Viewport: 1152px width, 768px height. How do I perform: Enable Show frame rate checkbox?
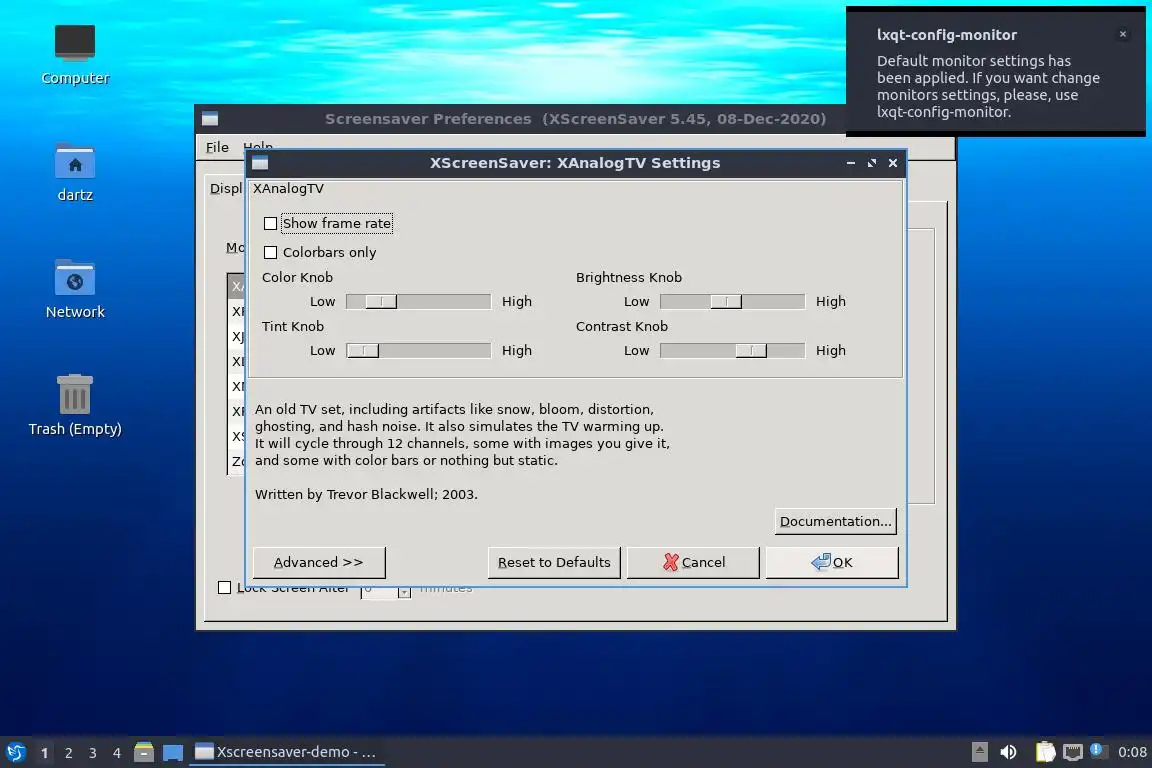coord(270,223)
